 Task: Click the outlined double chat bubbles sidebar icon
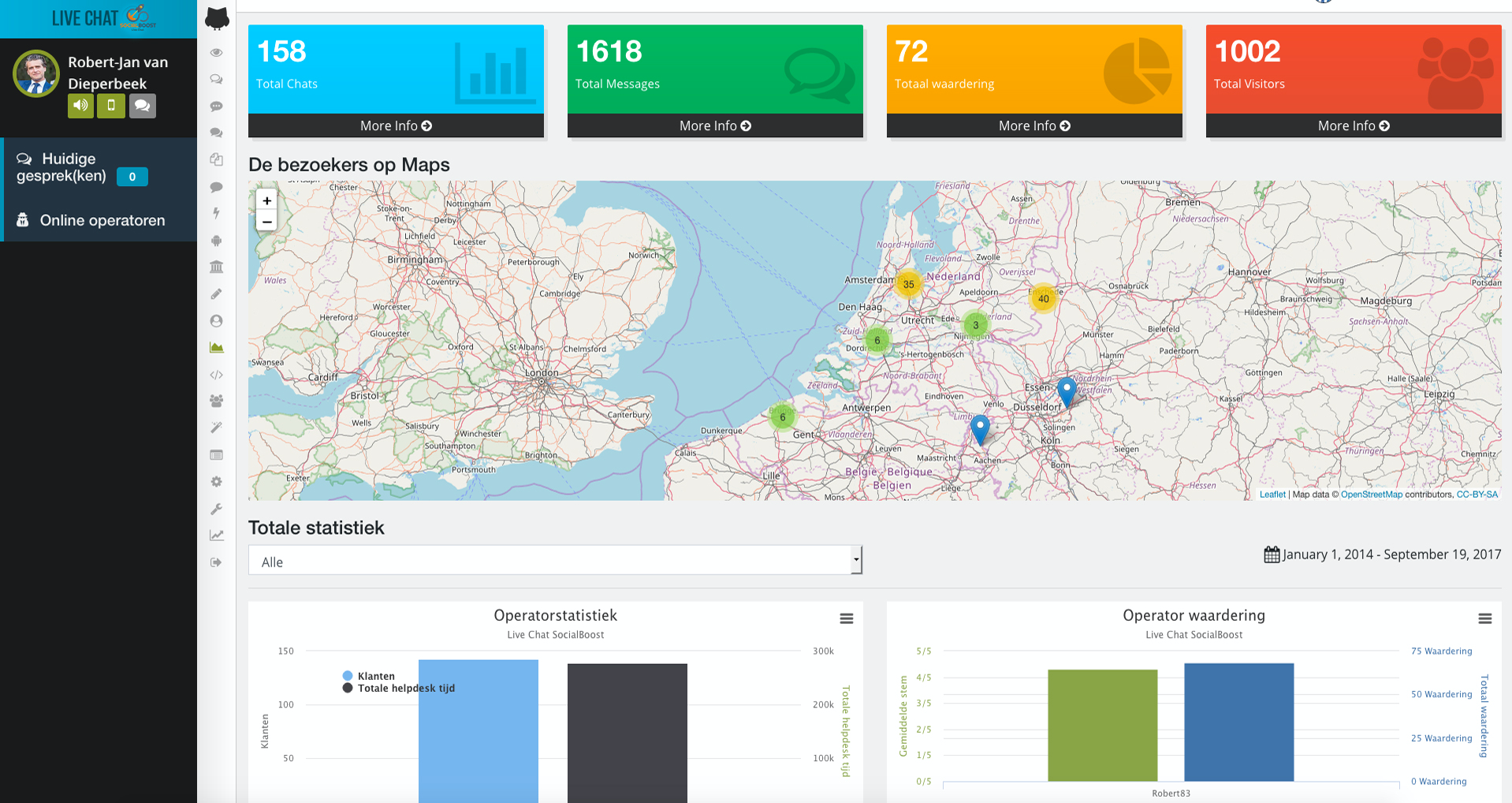coord(216,80)
